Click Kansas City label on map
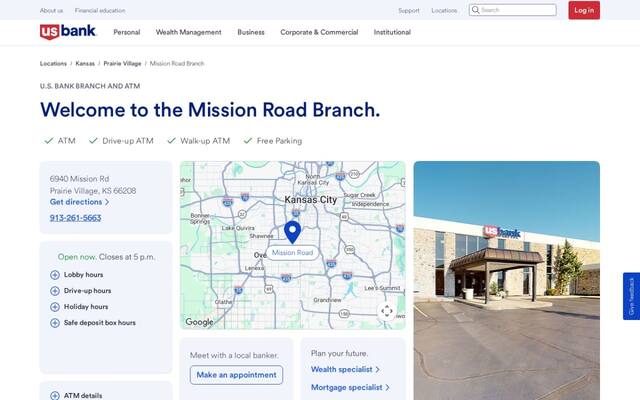The height and width of the screenshot is (400, 640). click(311, 200)
